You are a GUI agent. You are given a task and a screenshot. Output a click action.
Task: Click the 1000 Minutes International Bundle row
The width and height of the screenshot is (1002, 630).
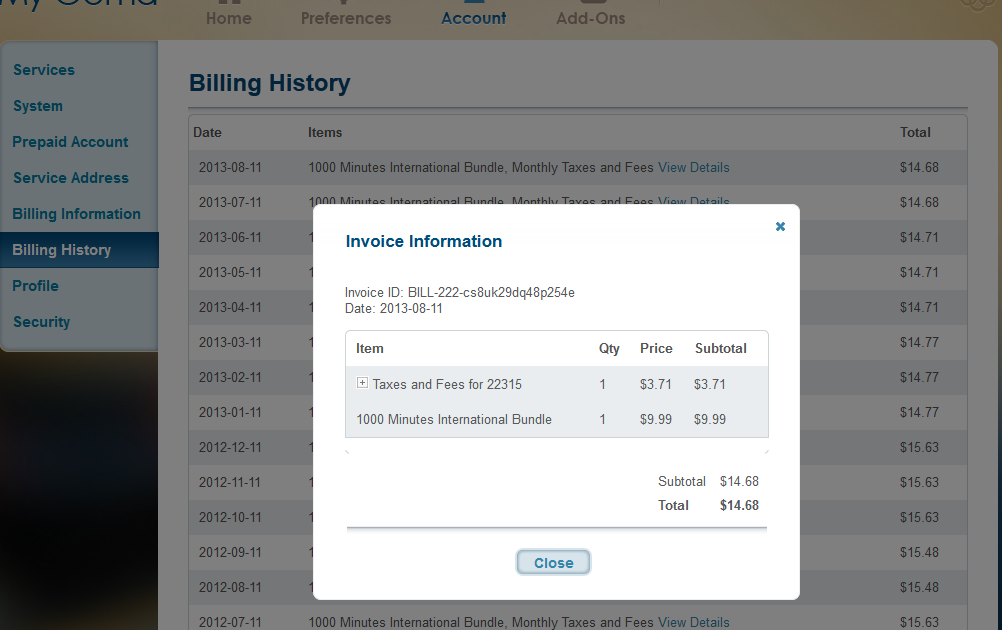557,419
